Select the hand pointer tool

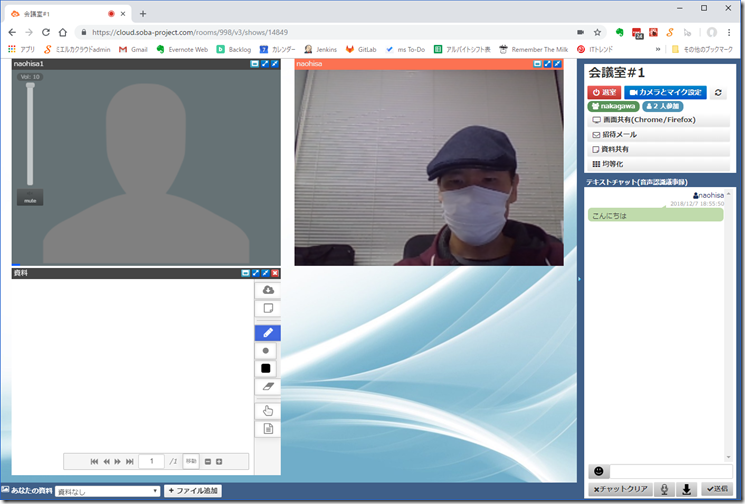[267, 410]
